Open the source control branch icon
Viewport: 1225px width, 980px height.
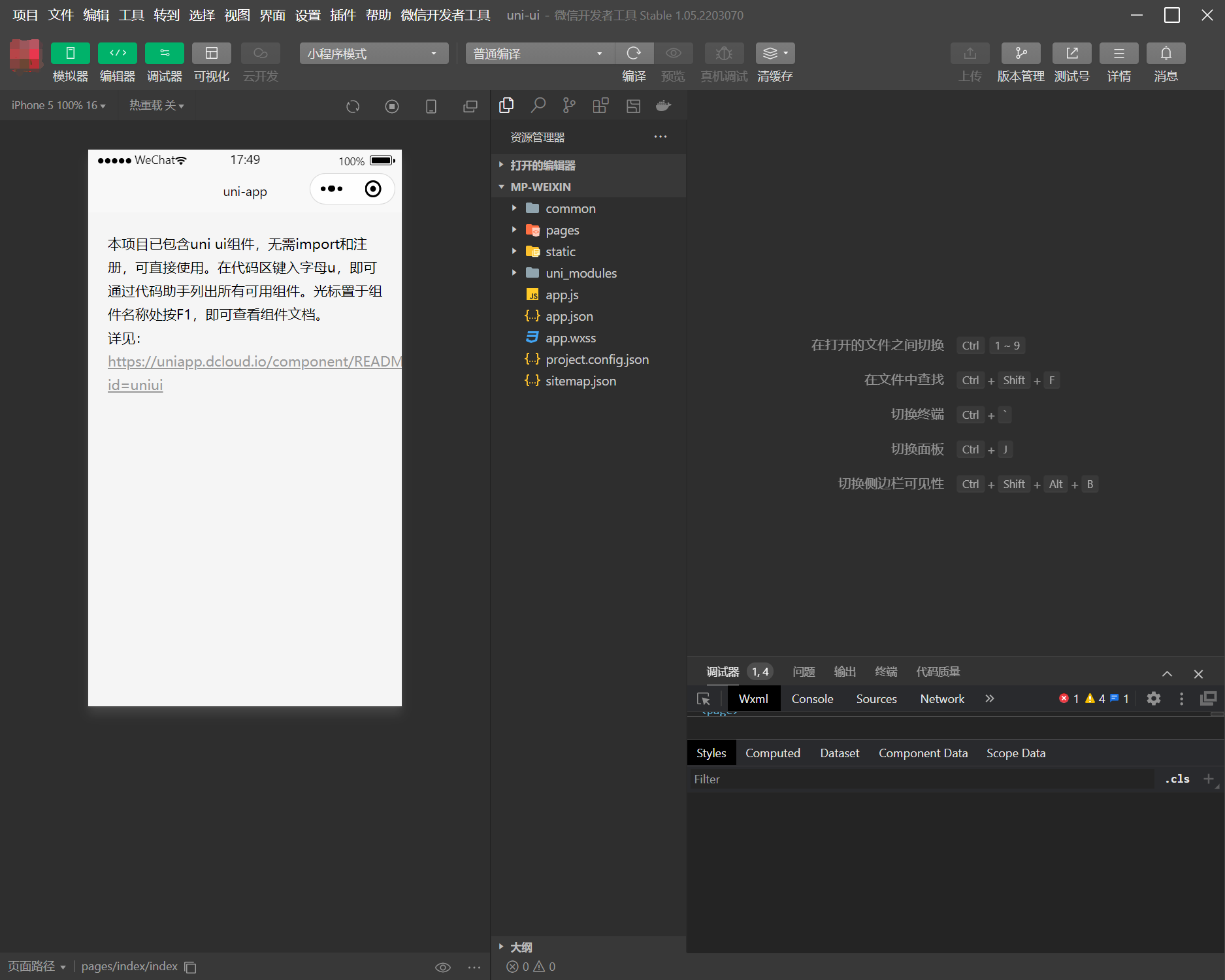point(569,105)
